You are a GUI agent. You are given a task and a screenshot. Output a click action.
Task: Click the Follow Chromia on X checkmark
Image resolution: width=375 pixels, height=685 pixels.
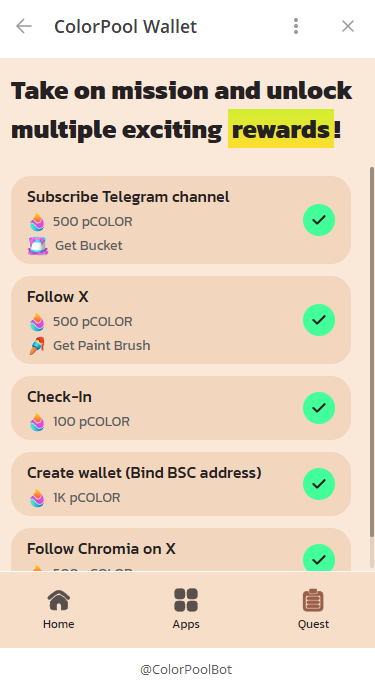[x=319, y=558]
